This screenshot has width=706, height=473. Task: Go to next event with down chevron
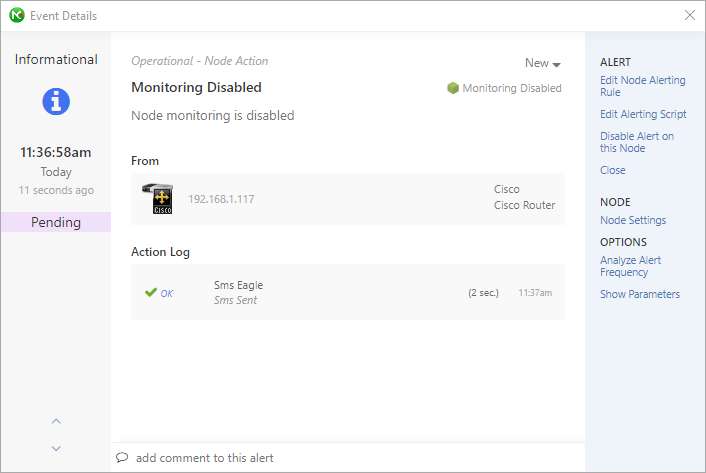tap(56, 448)
